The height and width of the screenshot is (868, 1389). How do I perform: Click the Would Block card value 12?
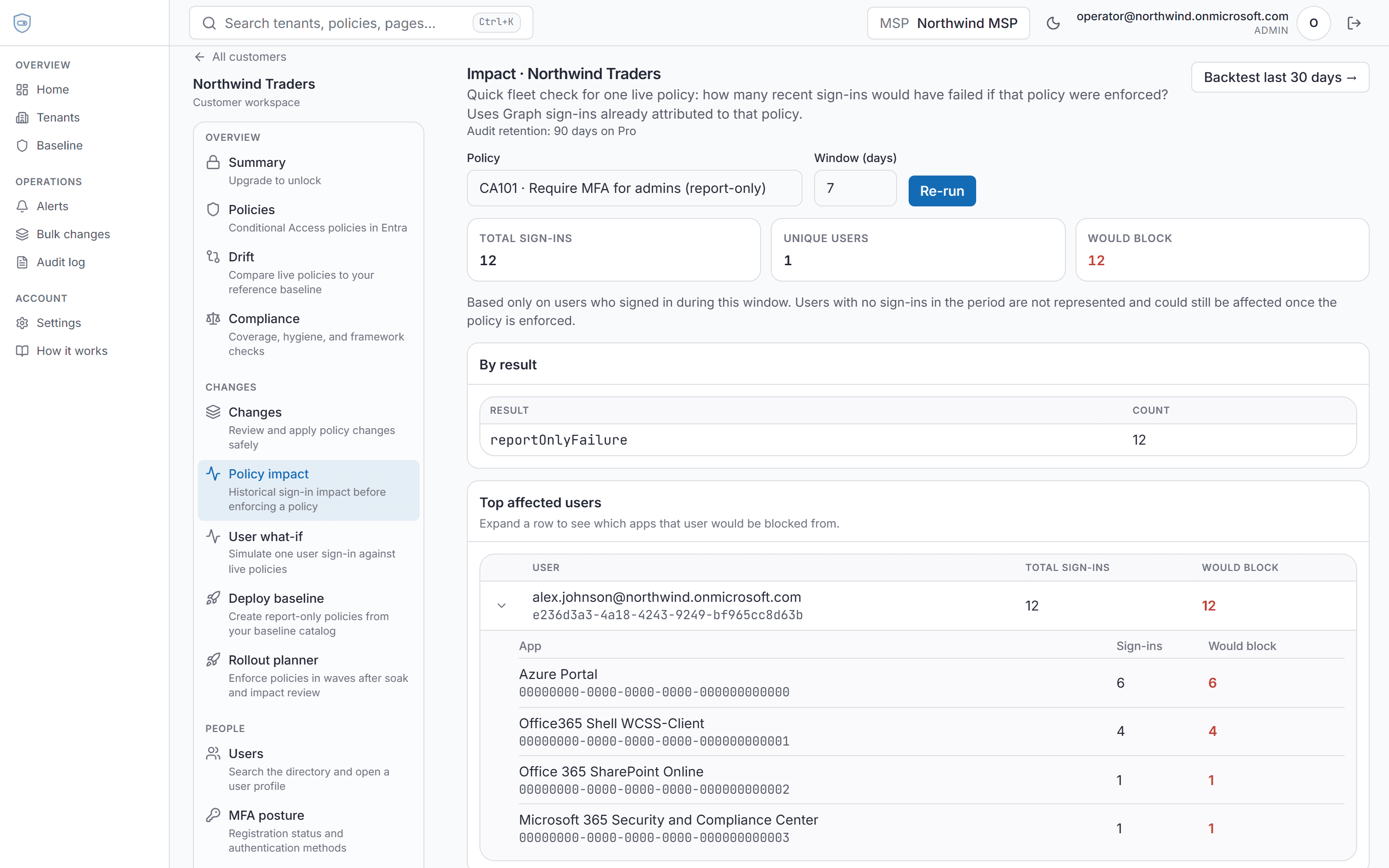[x=1096, y=260]
